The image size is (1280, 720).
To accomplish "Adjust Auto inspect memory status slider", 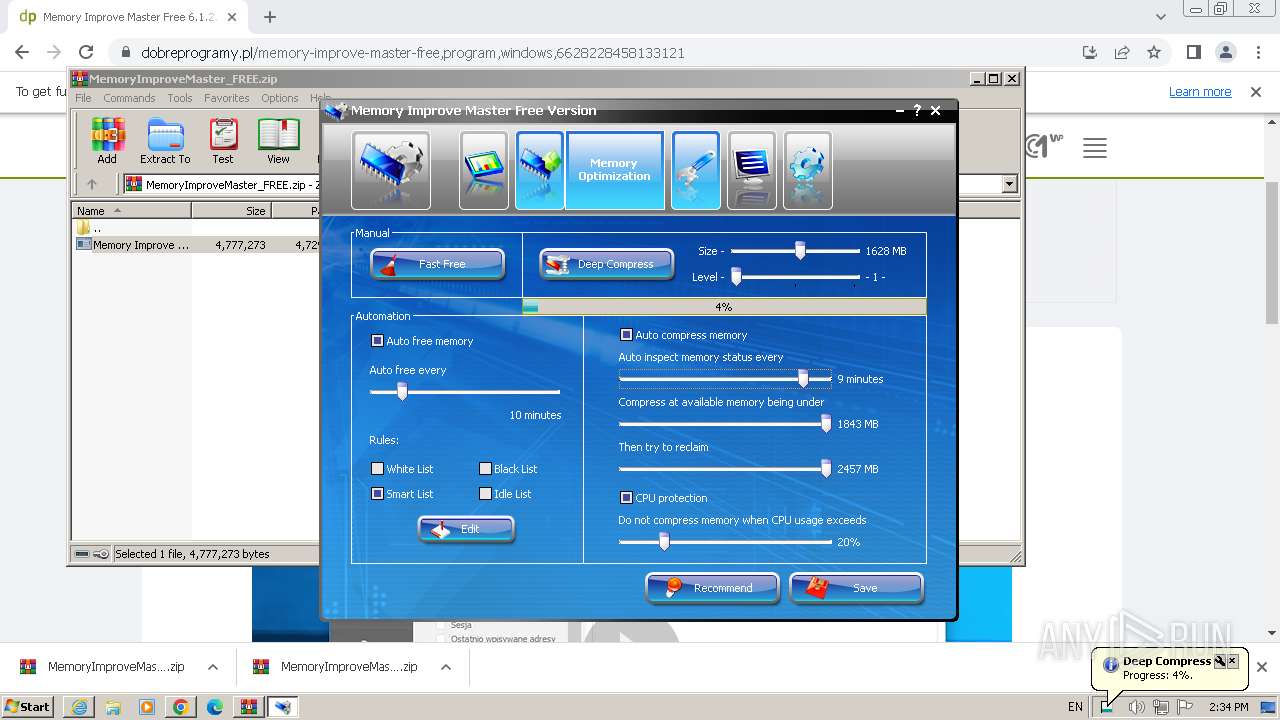I will point(803,378).
